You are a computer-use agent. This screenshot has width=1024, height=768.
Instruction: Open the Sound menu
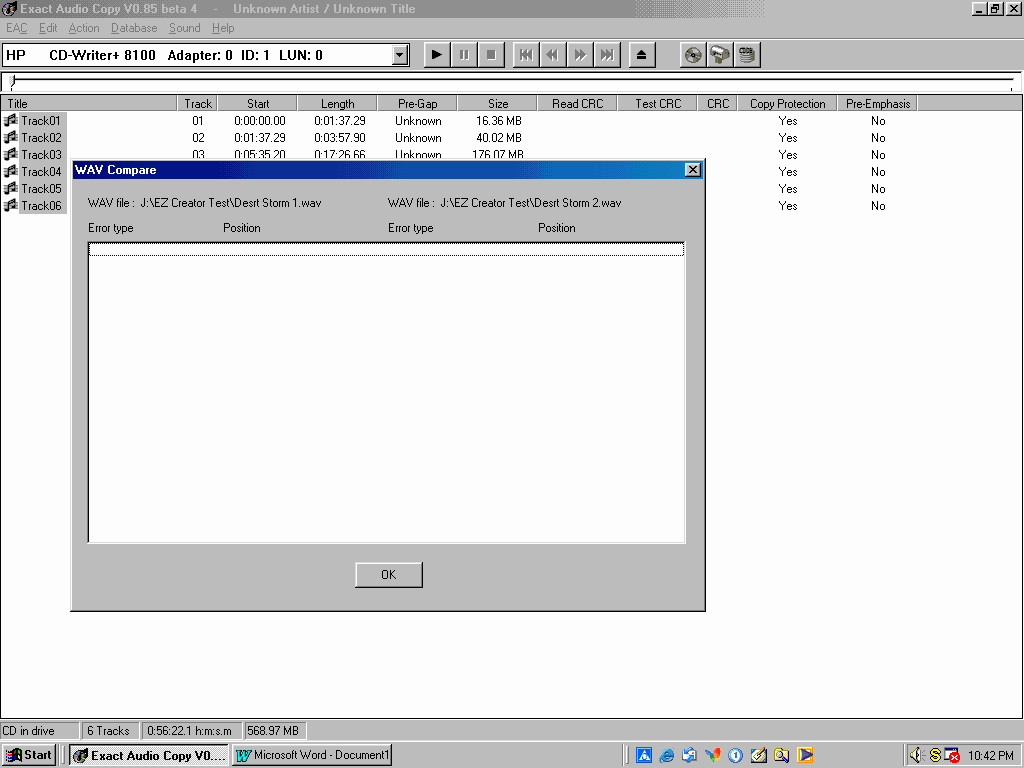(184, 28)
